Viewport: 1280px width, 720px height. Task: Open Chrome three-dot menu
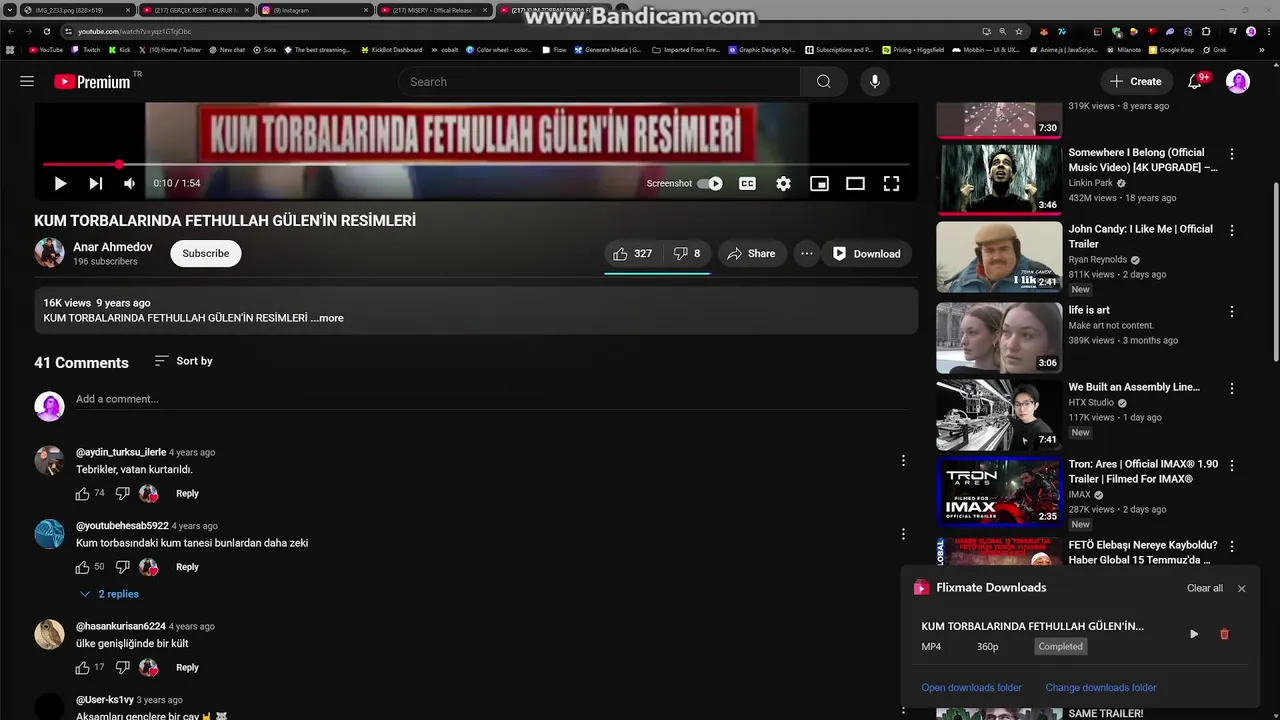(1267, 31)
